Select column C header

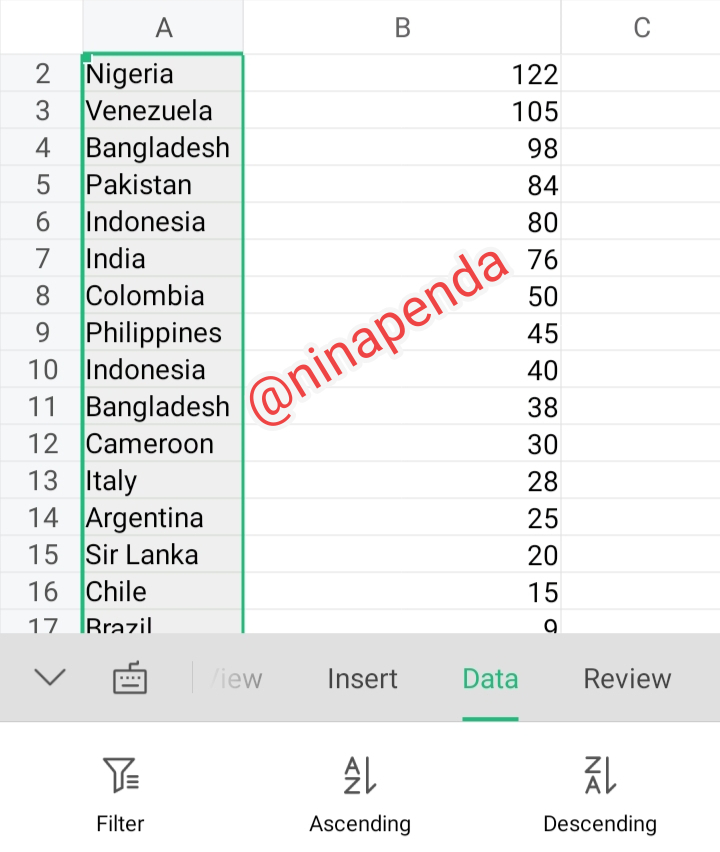[641, 28]
